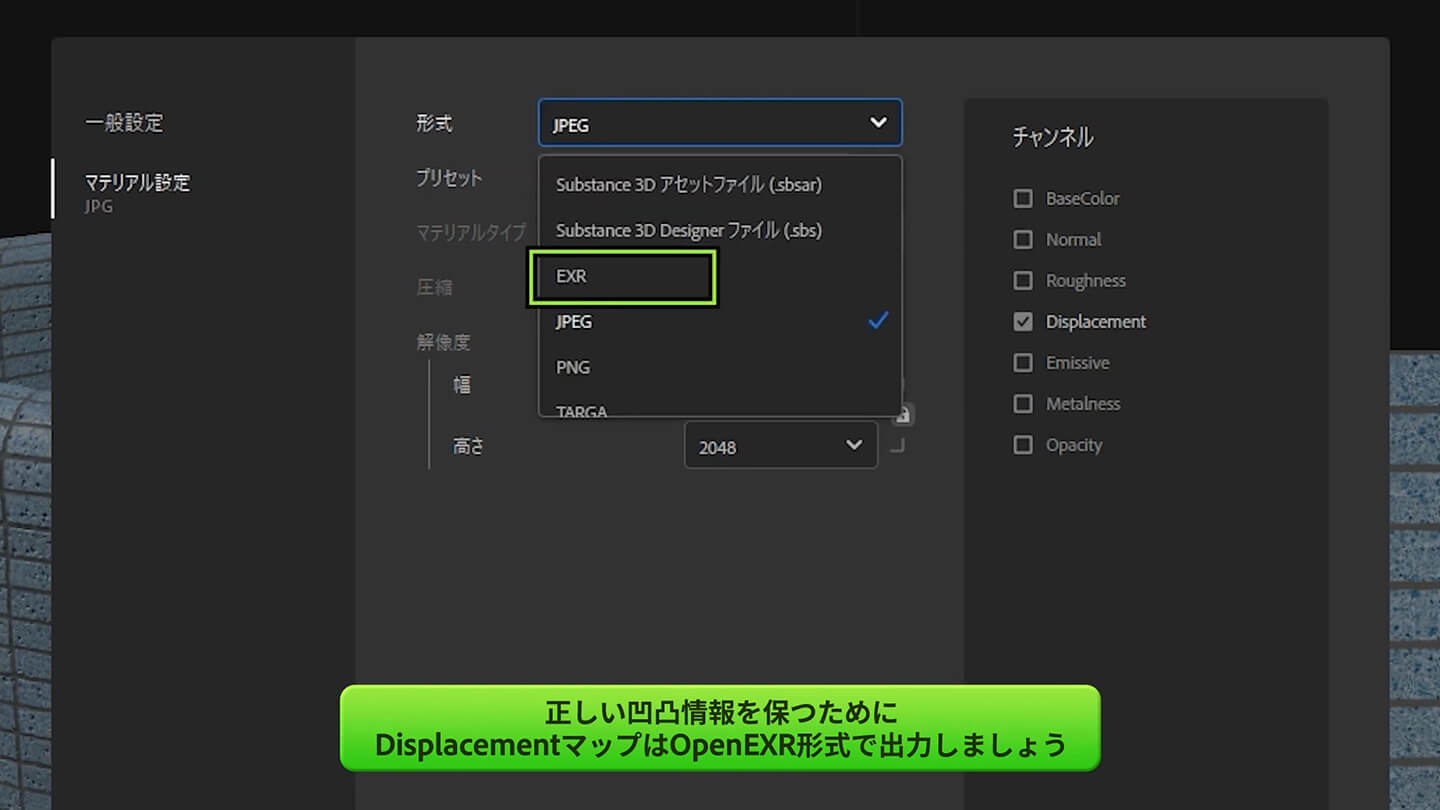The width and height of the screenshot is (1440, 810).
Task: Uncheck the Displacement channel checkbox
Action: [x=1023, y=322]
